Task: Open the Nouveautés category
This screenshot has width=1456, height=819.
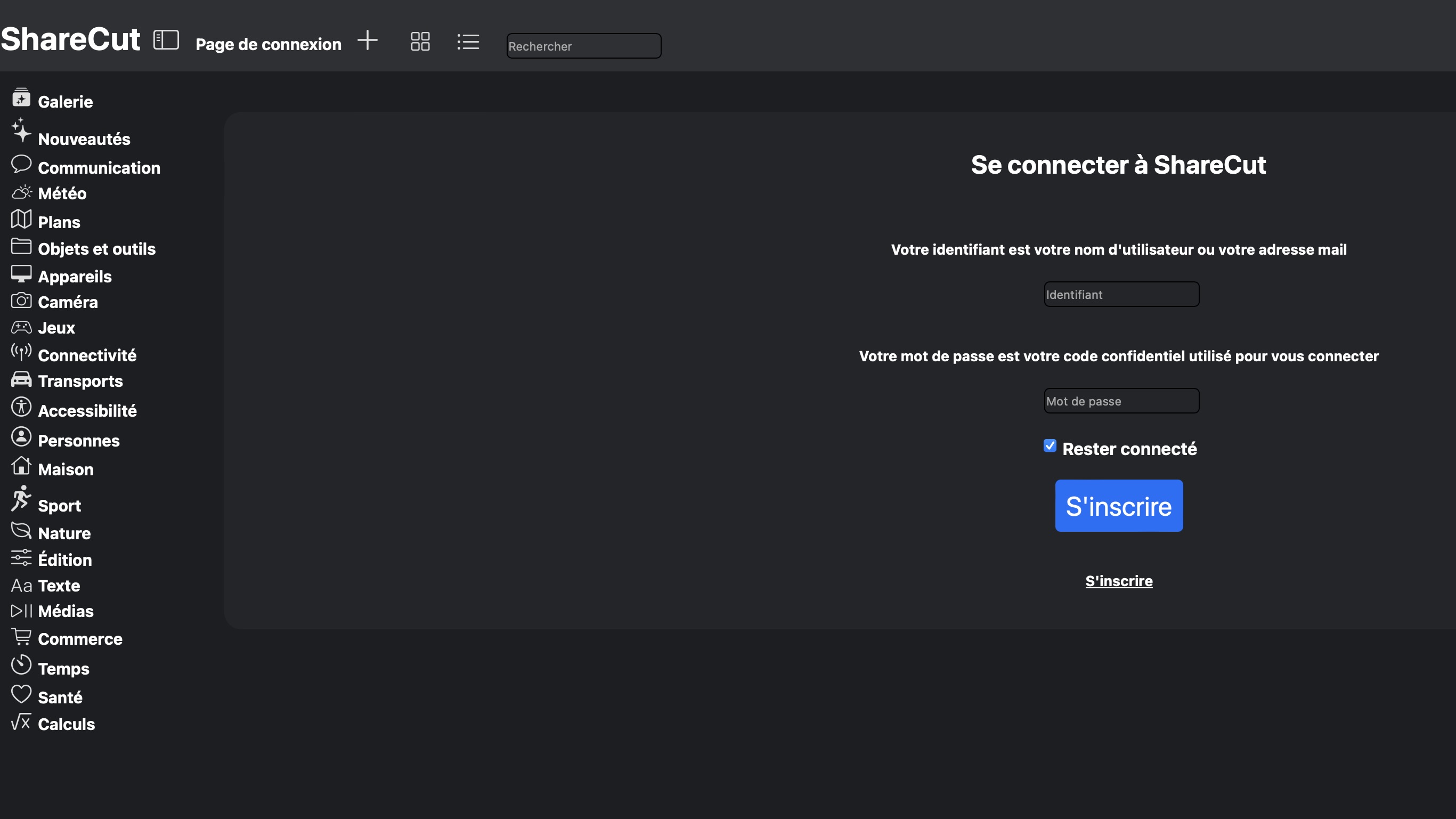Action: (84, 139)
